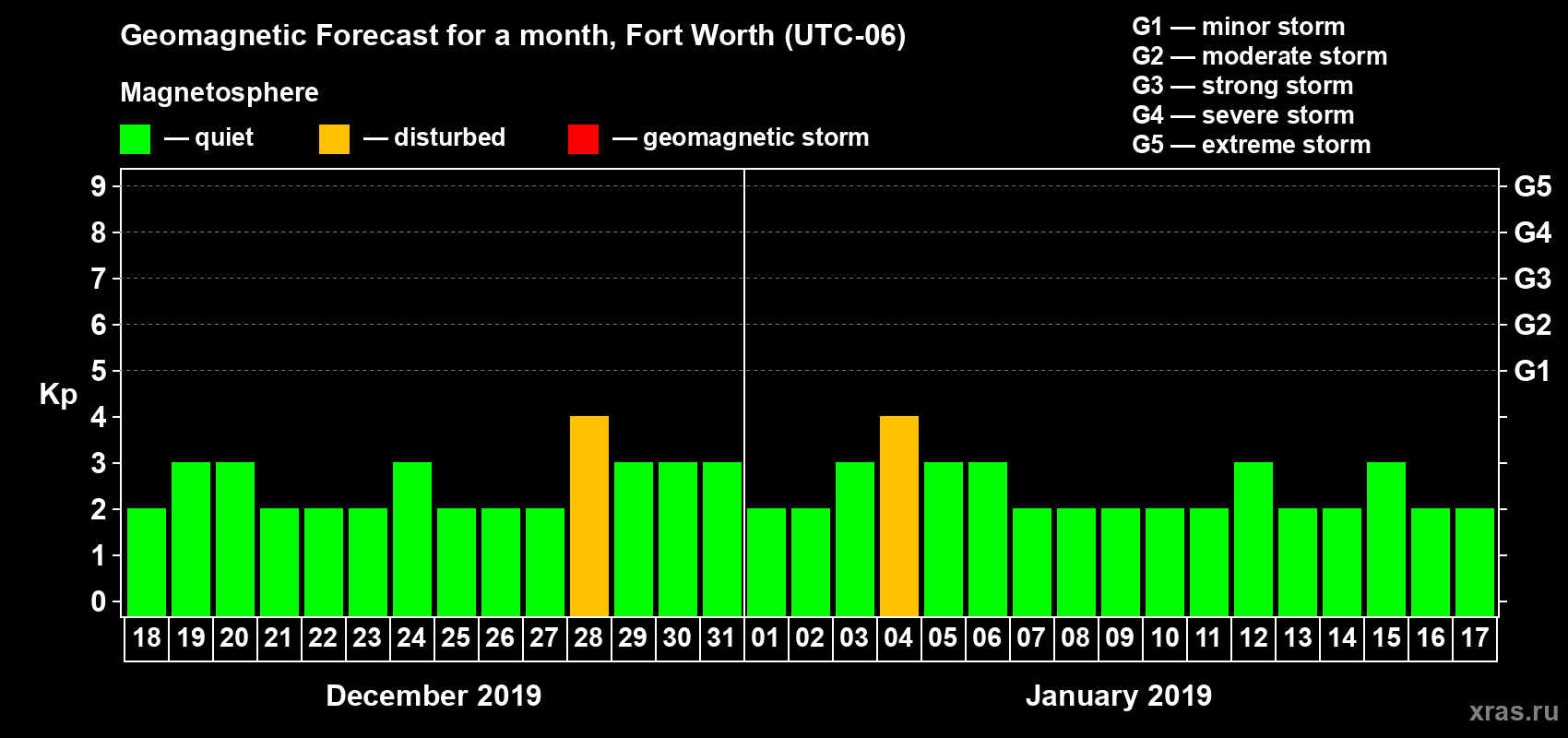Click the bar above date 31
The image size is (1568, 738).
pos(722,539)
